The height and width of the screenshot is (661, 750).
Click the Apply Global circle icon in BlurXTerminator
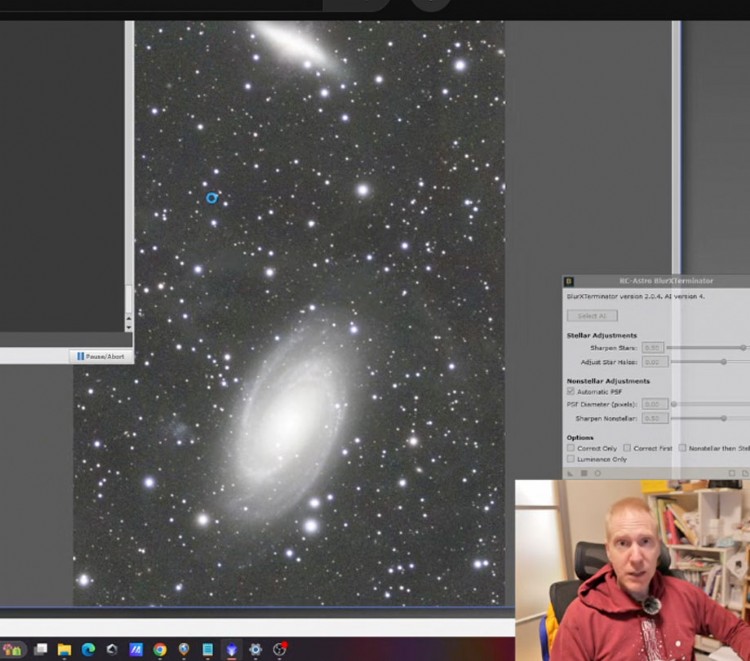click(x=597, y=473)
